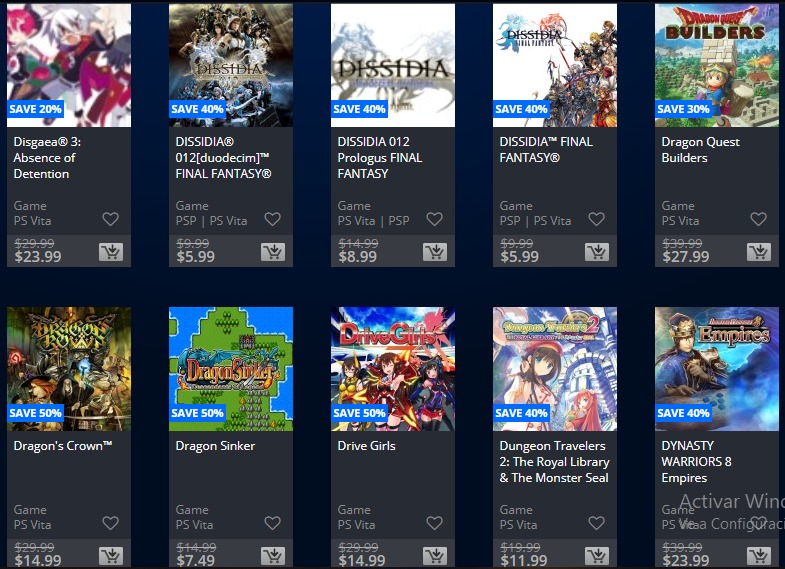Open Disgaea 3: Absence of Detention title
Screen dimensions: 785x569
click(x=47, y=158)
